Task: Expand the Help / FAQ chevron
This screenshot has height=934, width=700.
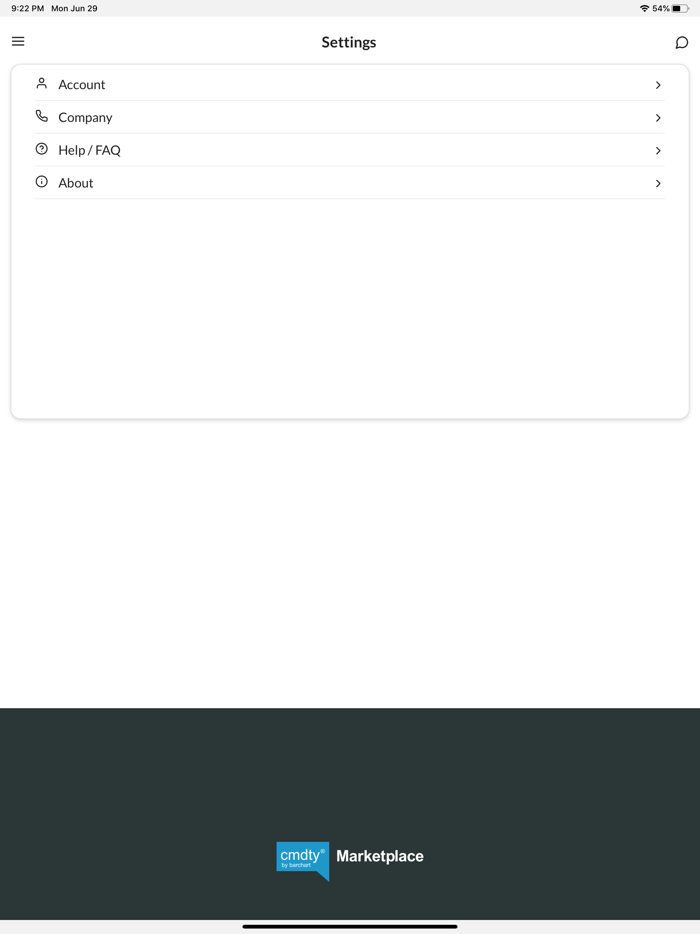Action: pyautogui.click(x=658, y=151)
